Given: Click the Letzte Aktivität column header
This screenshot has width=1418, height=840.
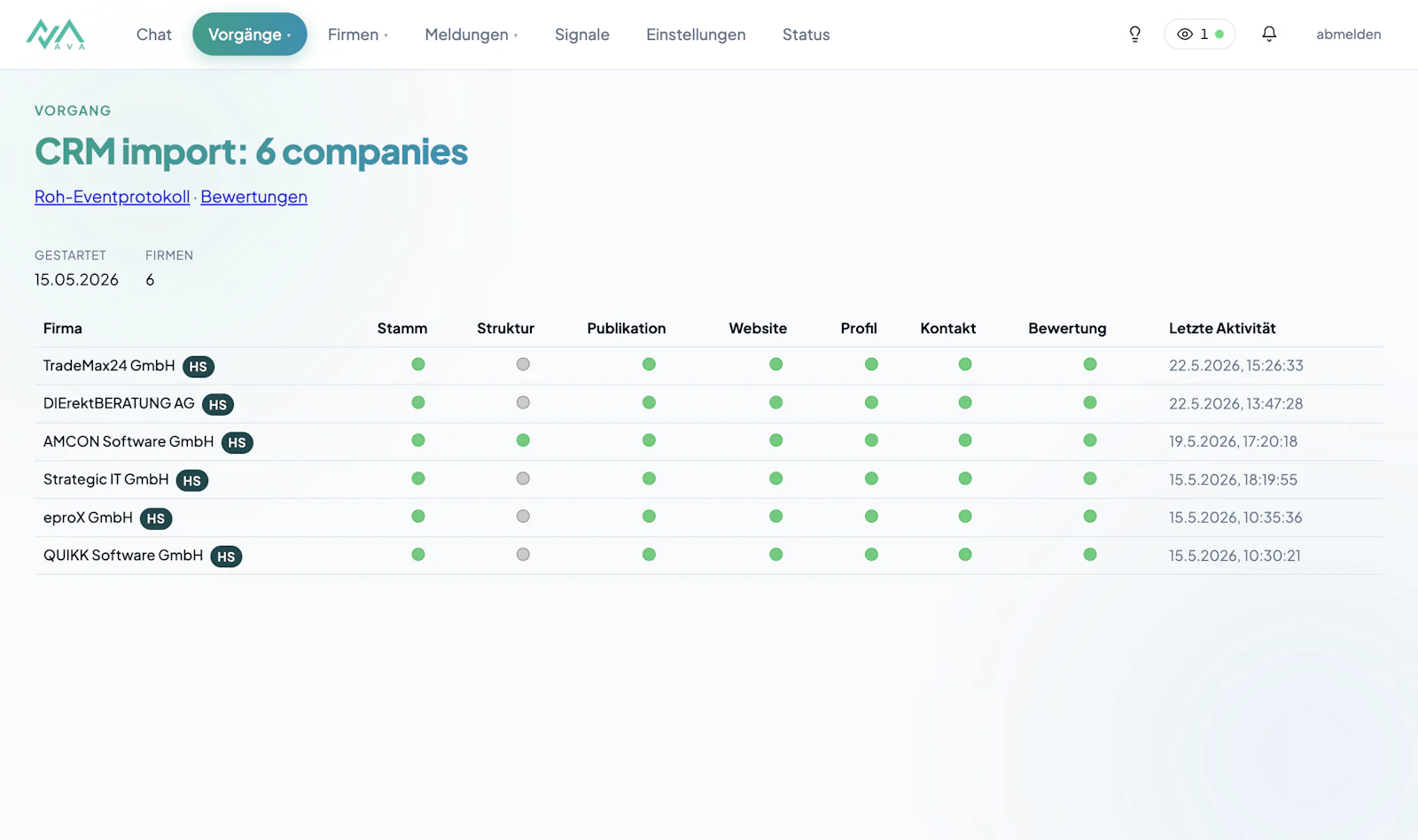Looking at the screenshot, I should click(x=1222, y=328).
